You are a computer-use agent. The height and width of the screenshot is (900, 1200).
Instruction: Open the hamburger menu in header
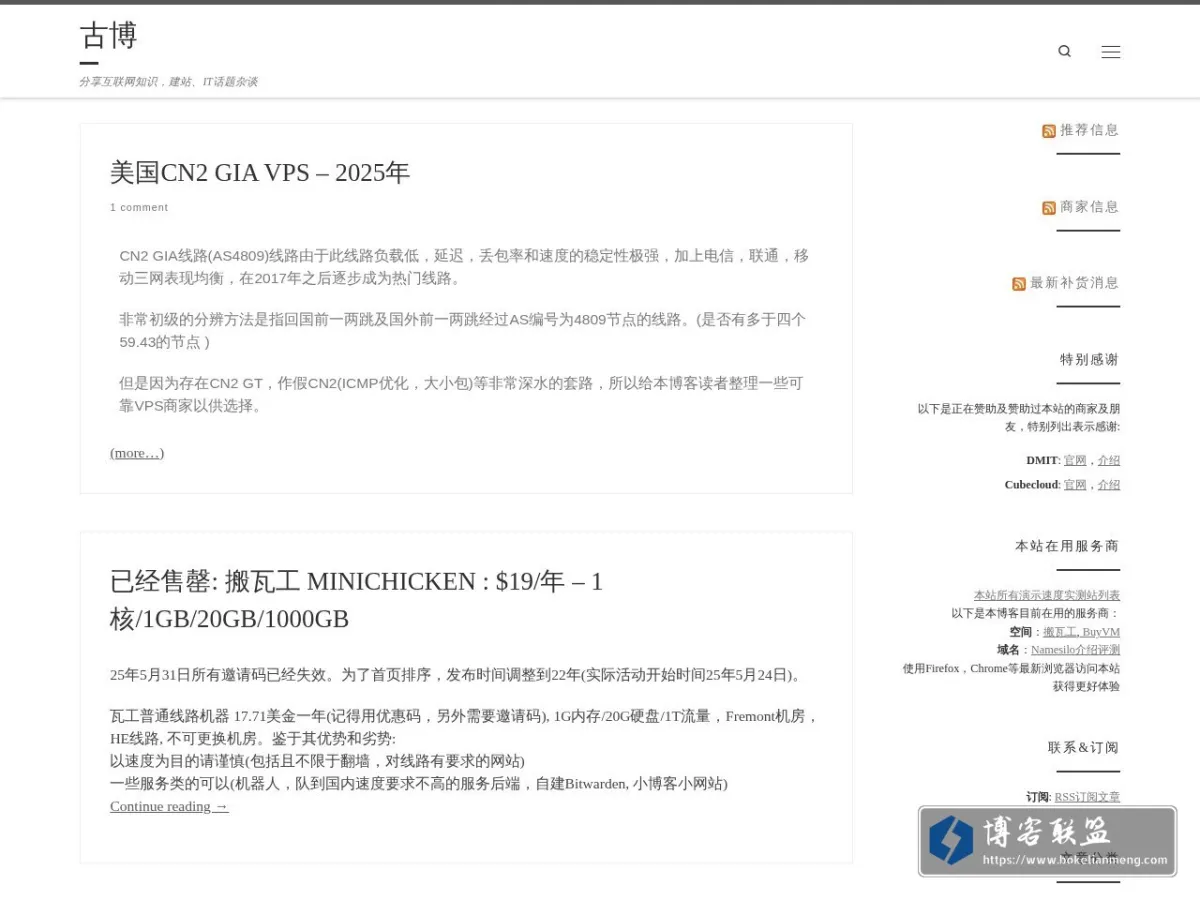click(1110, 52)
